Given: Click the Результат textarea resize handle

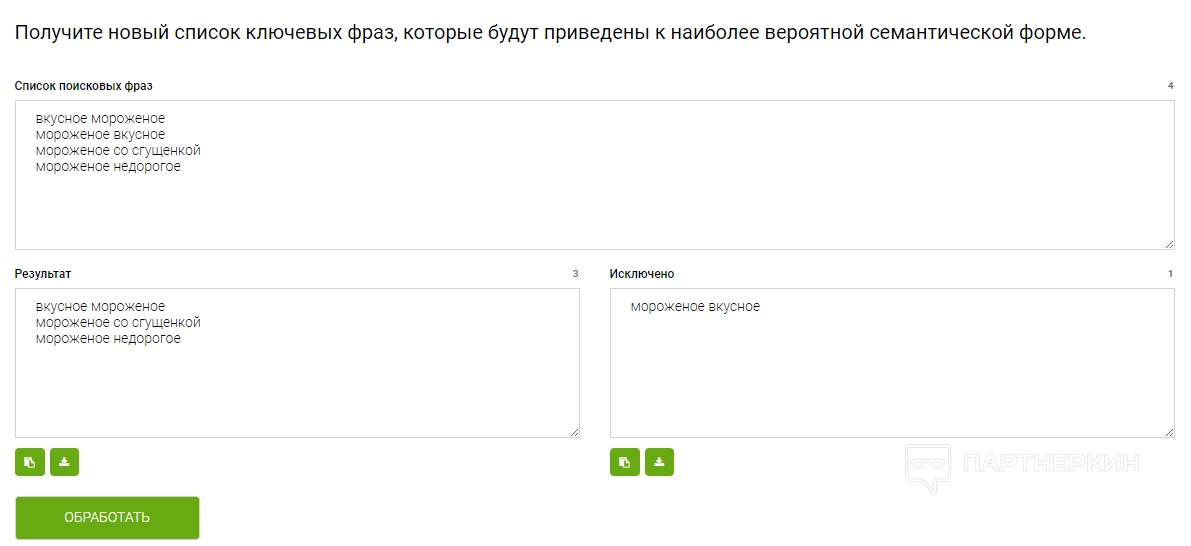Looking at the screenshot, I should (574, 432).
